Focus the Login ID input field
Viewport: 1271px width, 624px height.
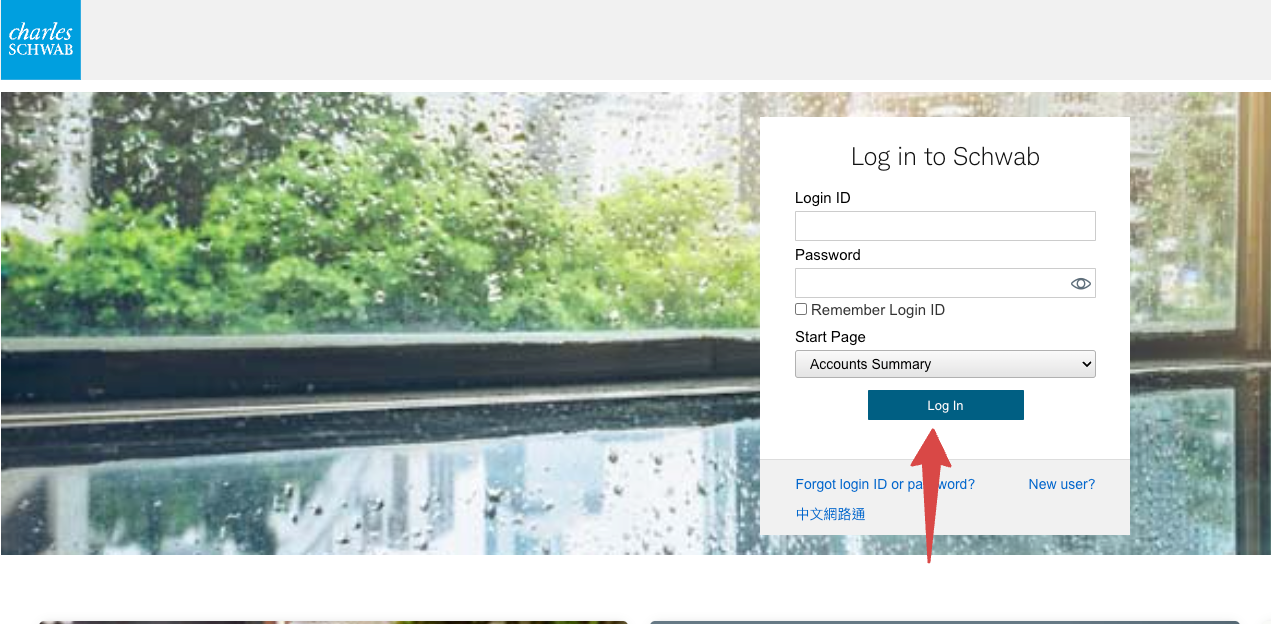945,226
